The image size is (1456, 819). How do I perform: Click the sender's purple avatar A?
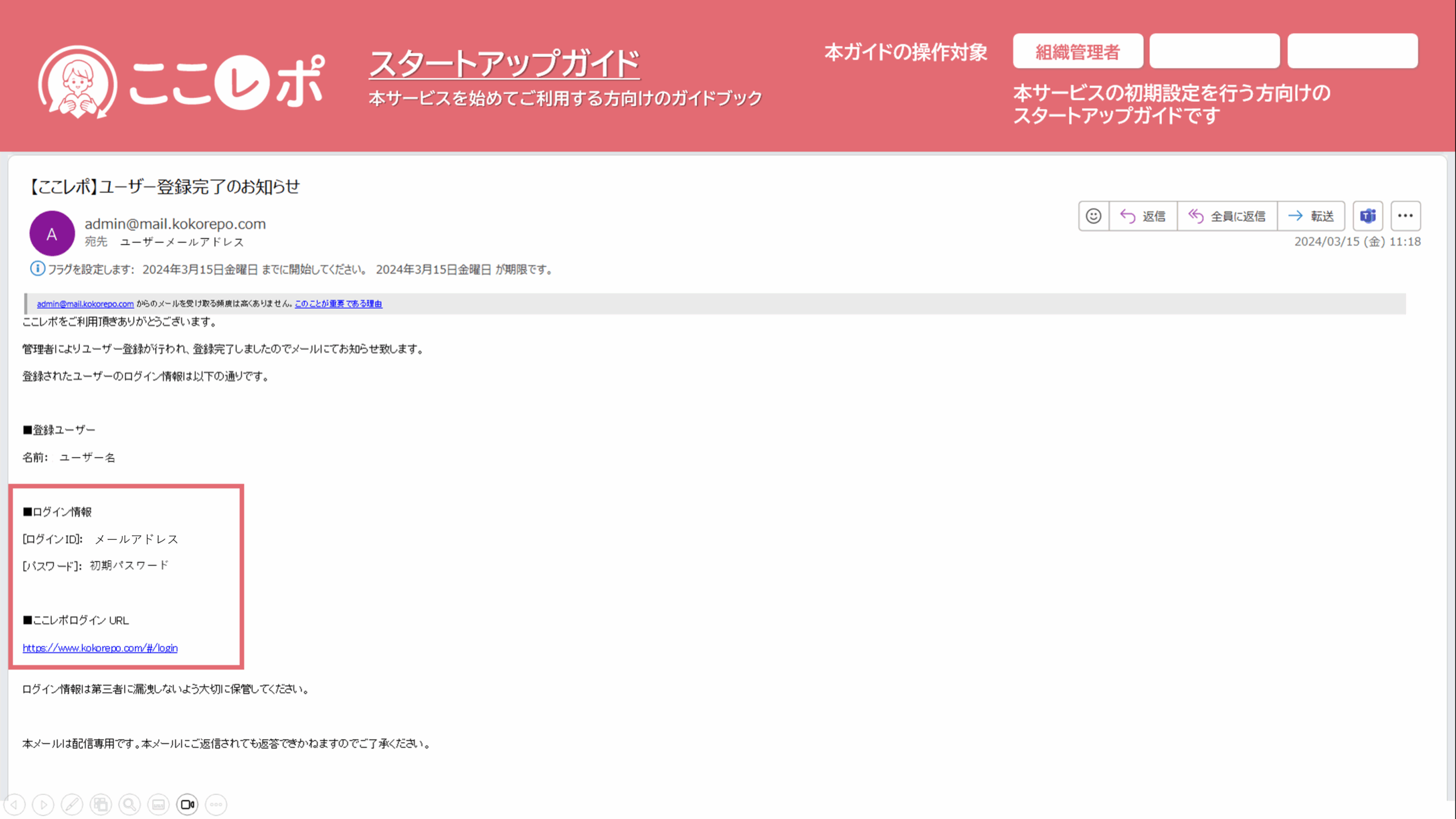coord(52,233)
